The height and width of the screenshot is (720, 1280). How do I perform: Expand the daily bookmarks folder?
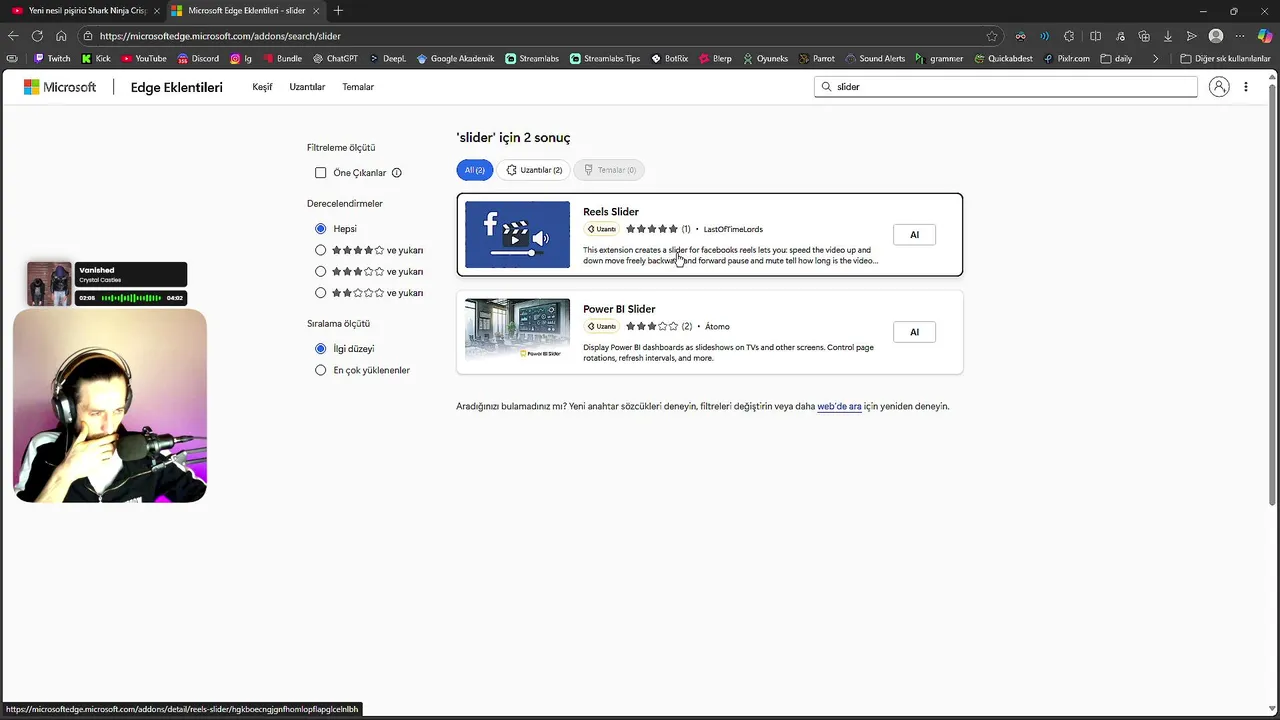(x=1116, y=59)
